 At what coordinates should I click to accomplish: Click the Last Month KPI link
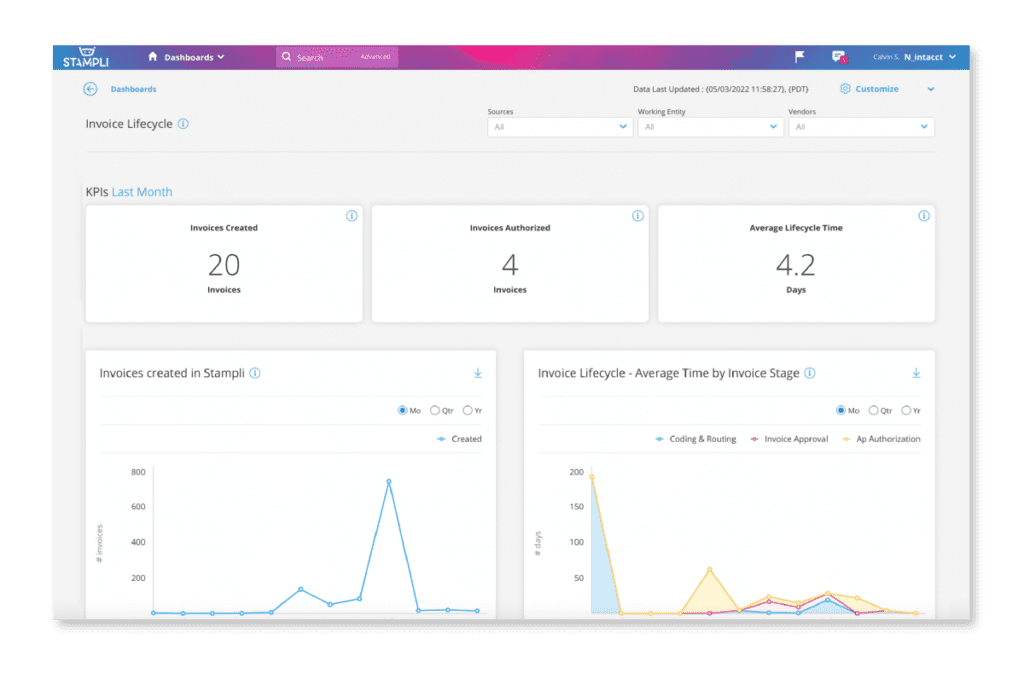pyautogui.click(x=141, y=191)
